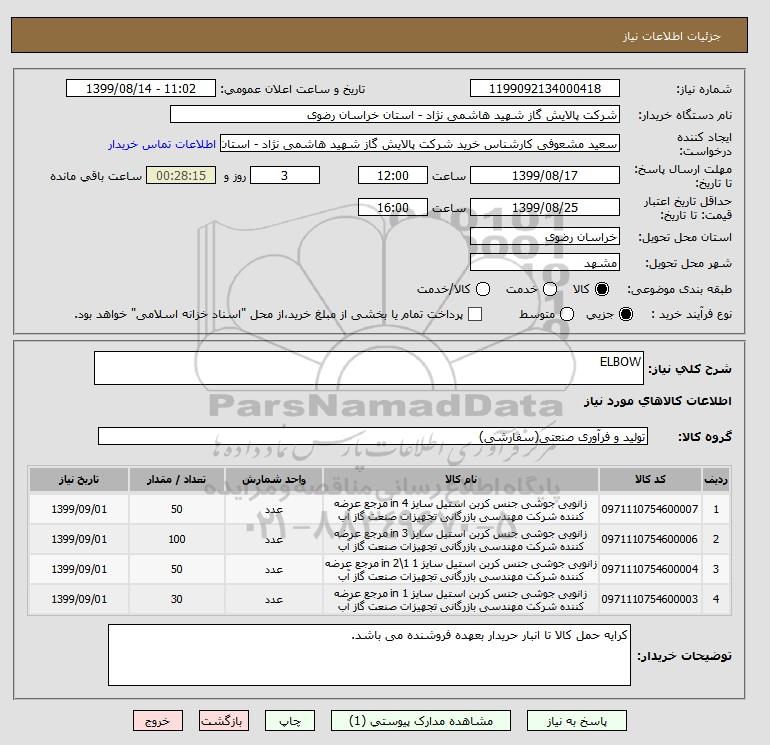
Task: Click the ردیف column header
Action: [716, 479]
